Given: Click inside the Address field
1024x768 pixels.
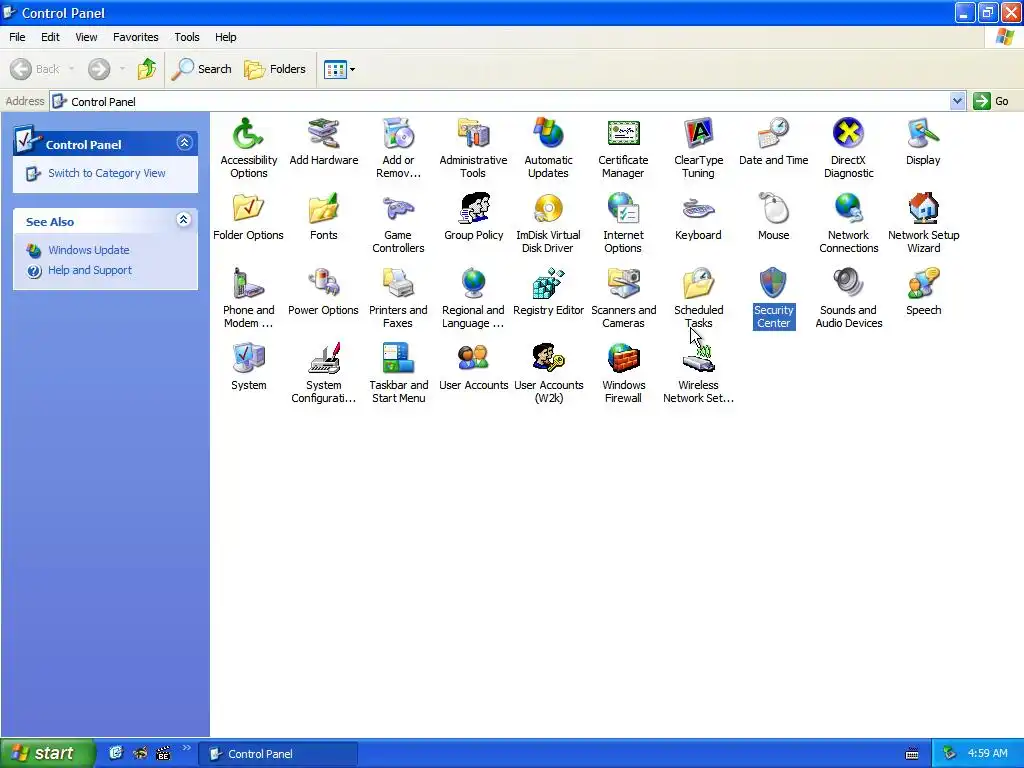Looking at the screenshot, I should (500, 101).
